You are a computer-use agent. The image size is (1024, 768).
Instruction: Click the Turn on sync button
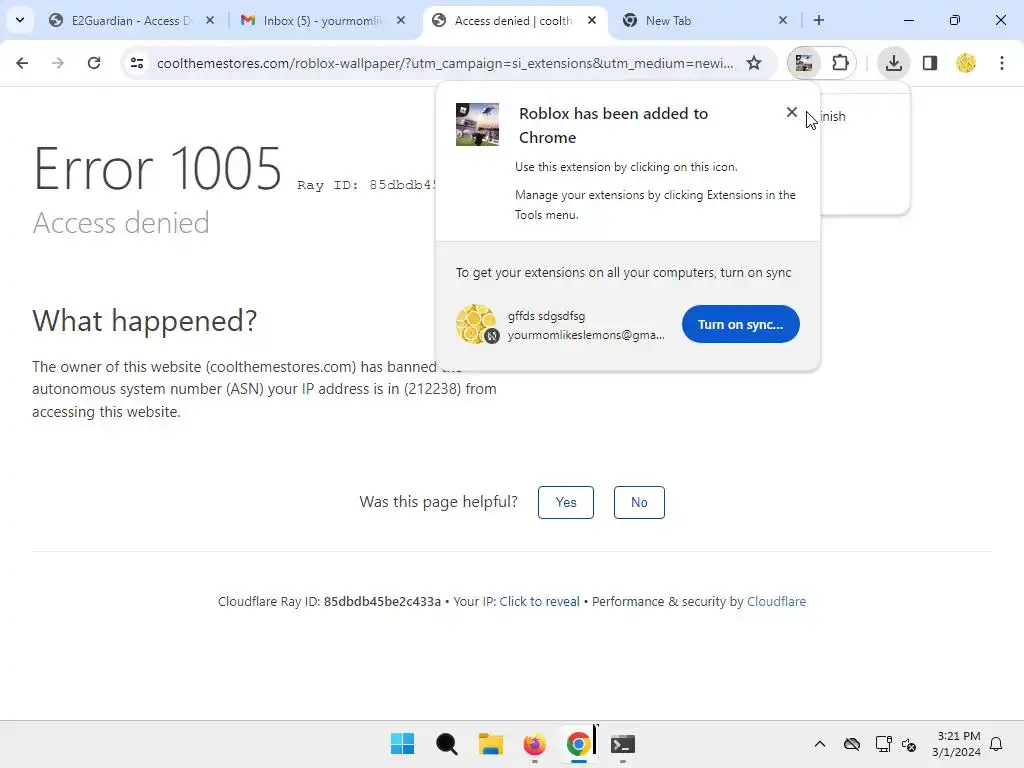tap(741, 324)
